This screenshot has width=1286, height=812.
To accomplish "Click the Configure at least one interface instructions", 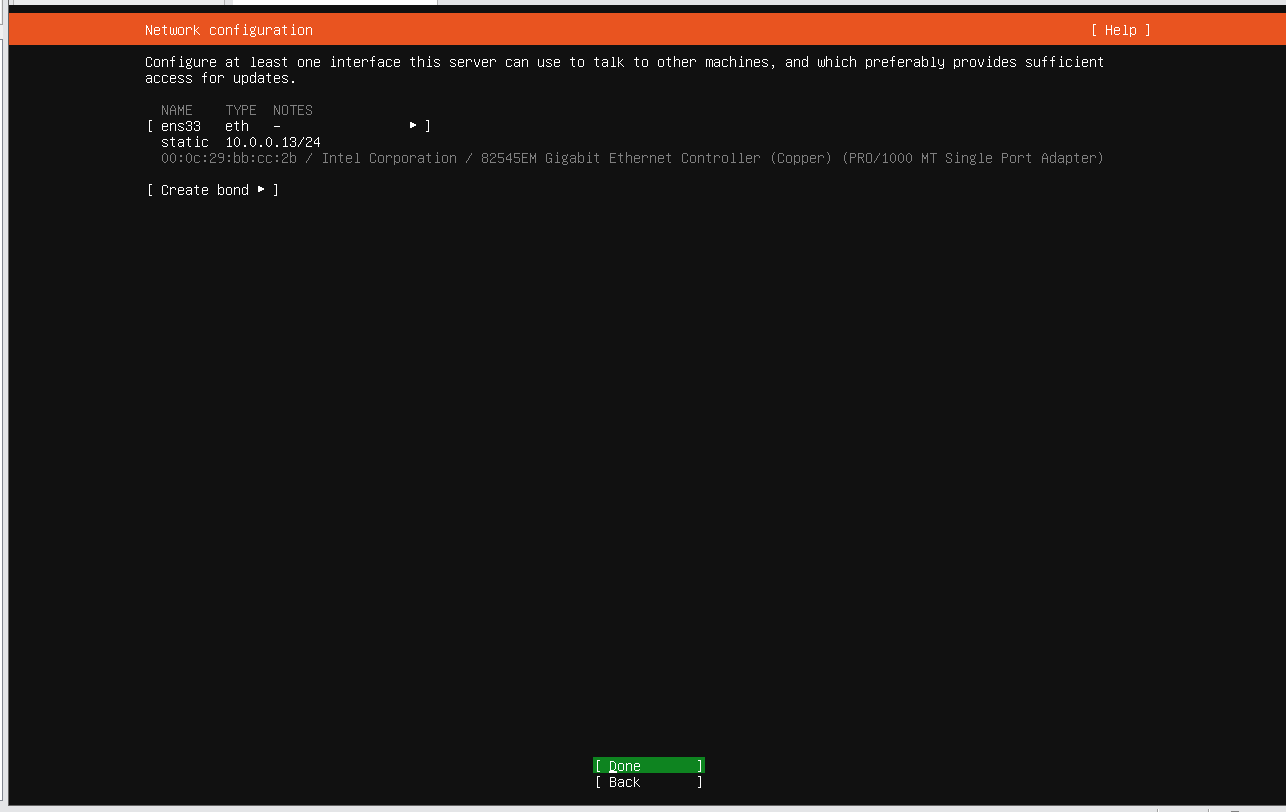I will [625, 70].
